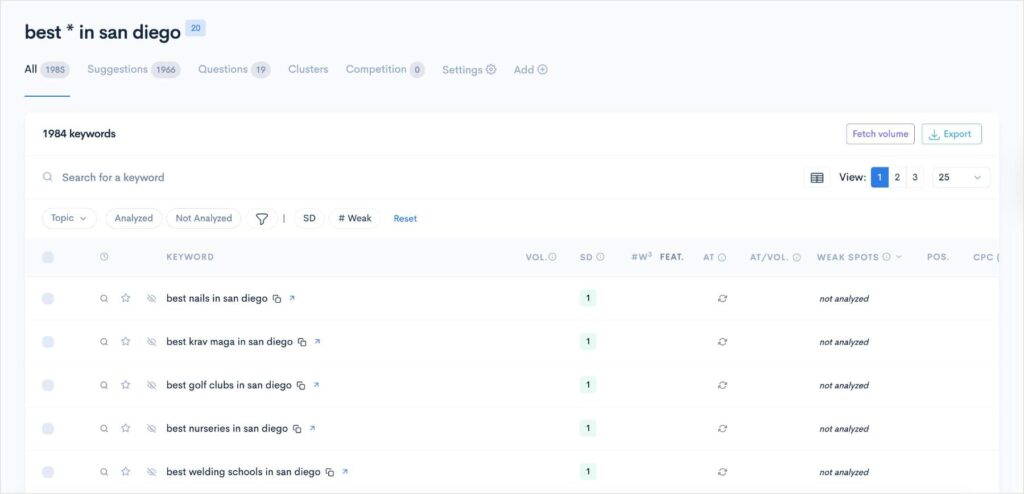Check the best welding schools row checkbox
The width and height of the screenshot is (1024, 494).
click(x=48, y=472)
